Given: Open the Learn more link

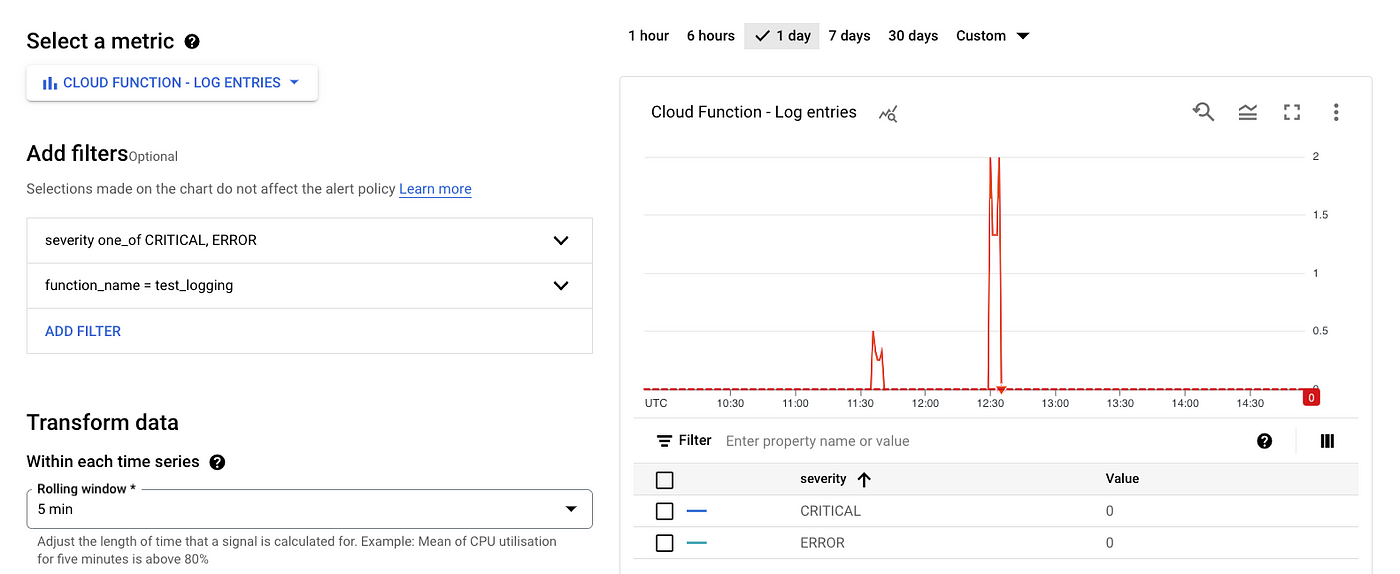Looking at the screenshot, I should pyautogui.click(x=435, y=189).
